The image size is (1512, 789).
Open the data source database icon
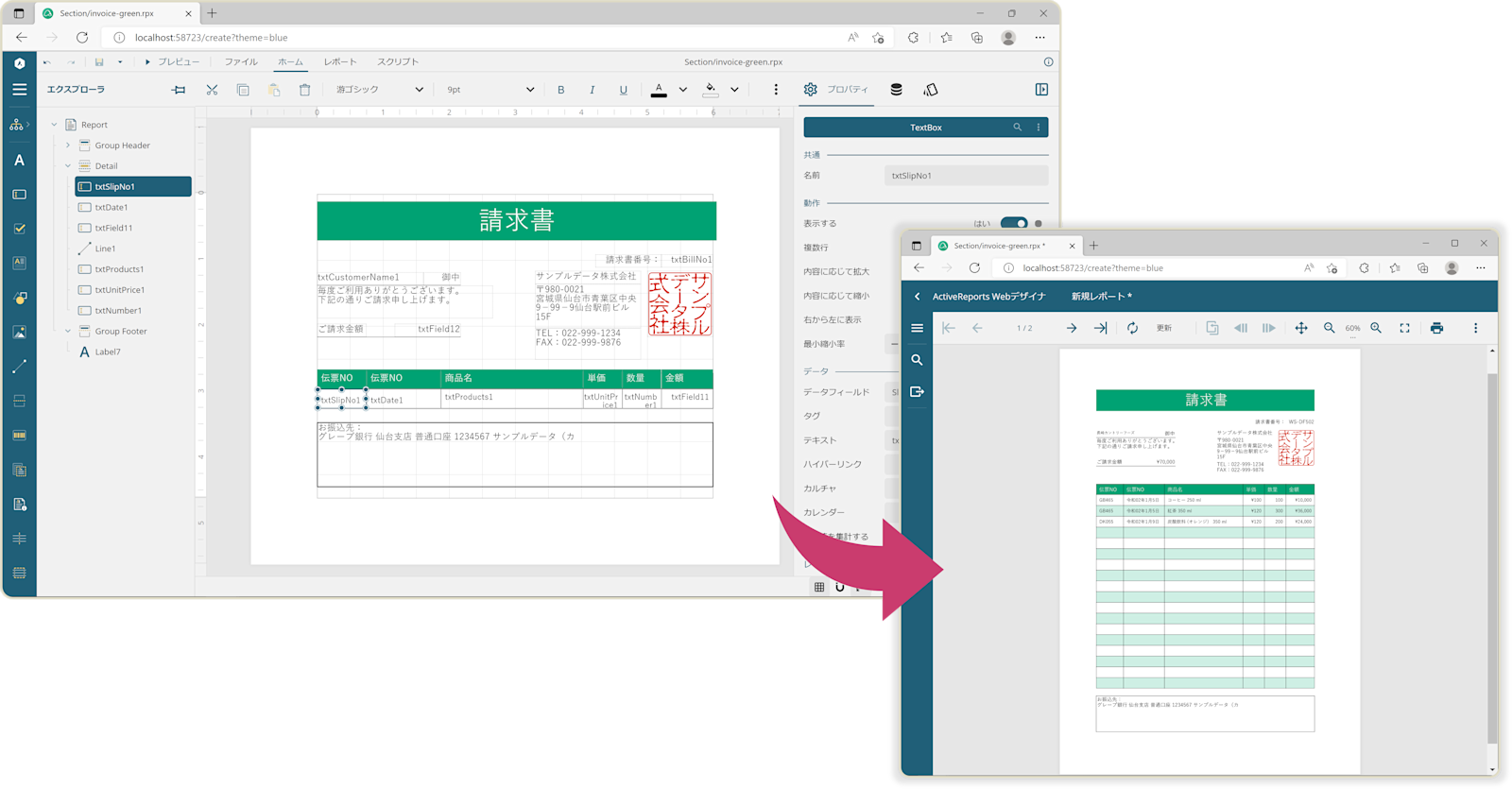click(896, 90)
